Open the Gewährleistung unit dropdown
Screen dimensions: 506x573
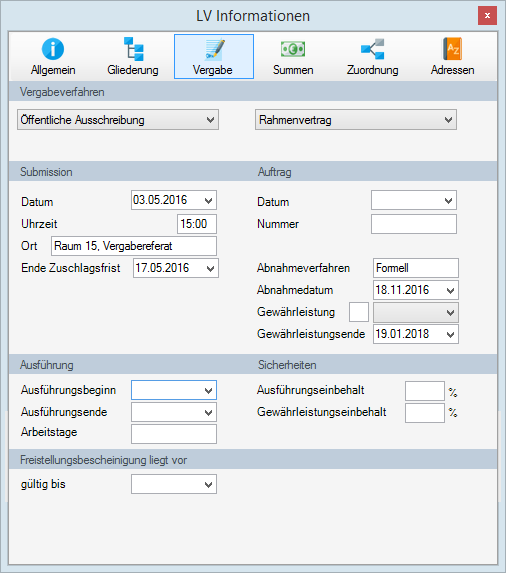point(416,312)
